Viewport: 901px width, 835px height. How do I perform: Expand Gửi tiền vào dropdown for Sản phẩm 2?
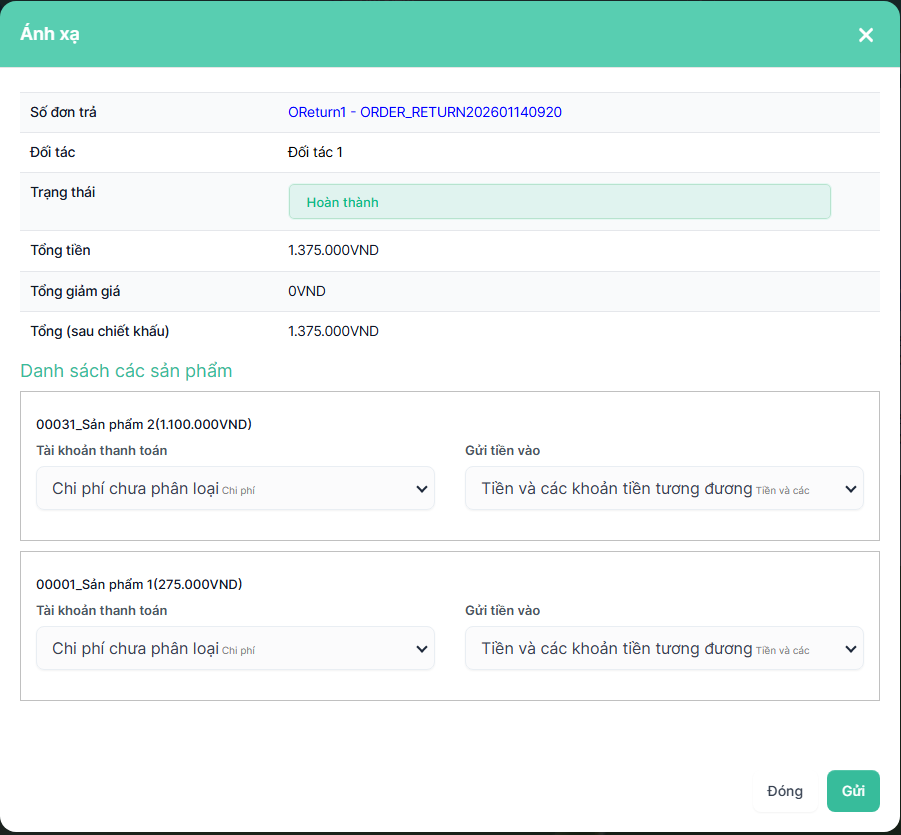point(664,488)
